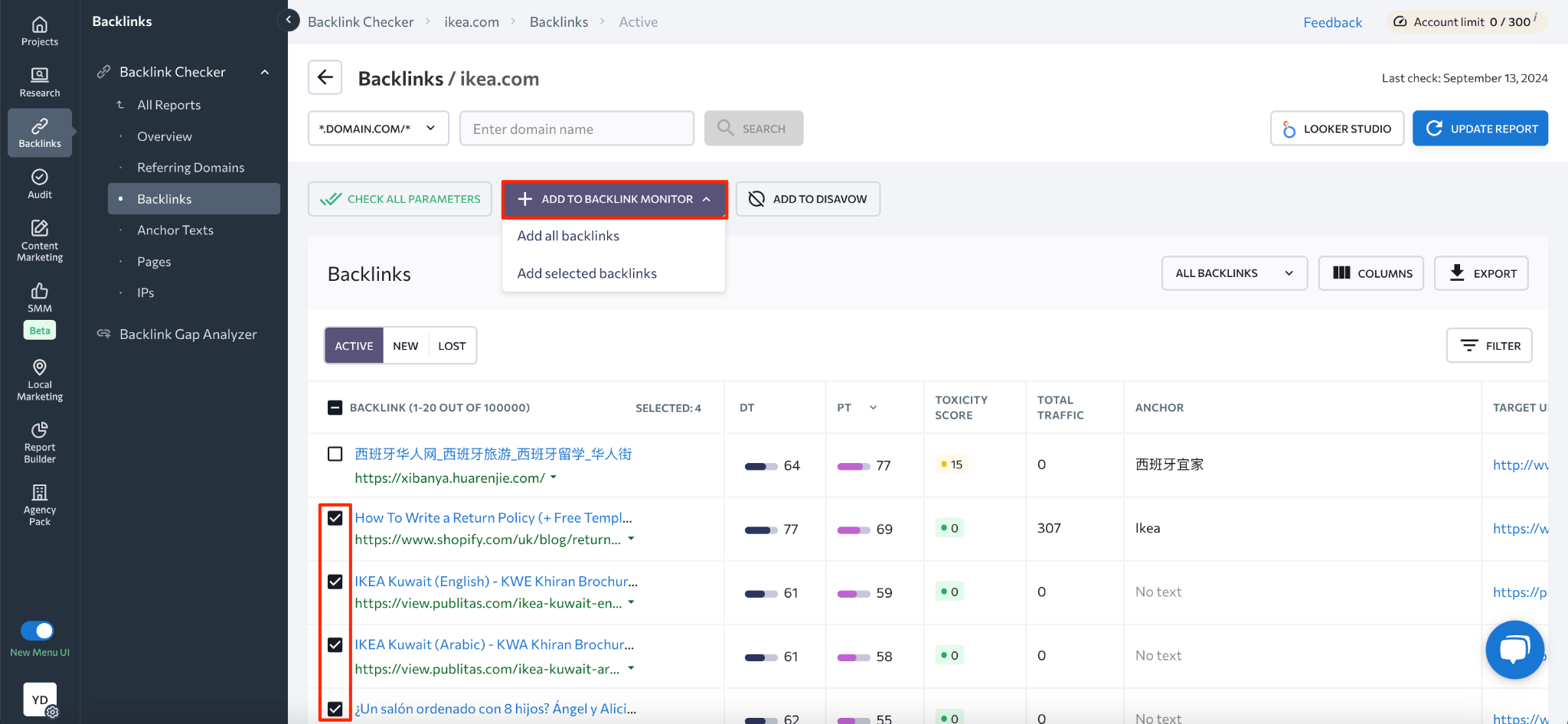
Task: Click PT bar for score 77
Action: point(854,466)
